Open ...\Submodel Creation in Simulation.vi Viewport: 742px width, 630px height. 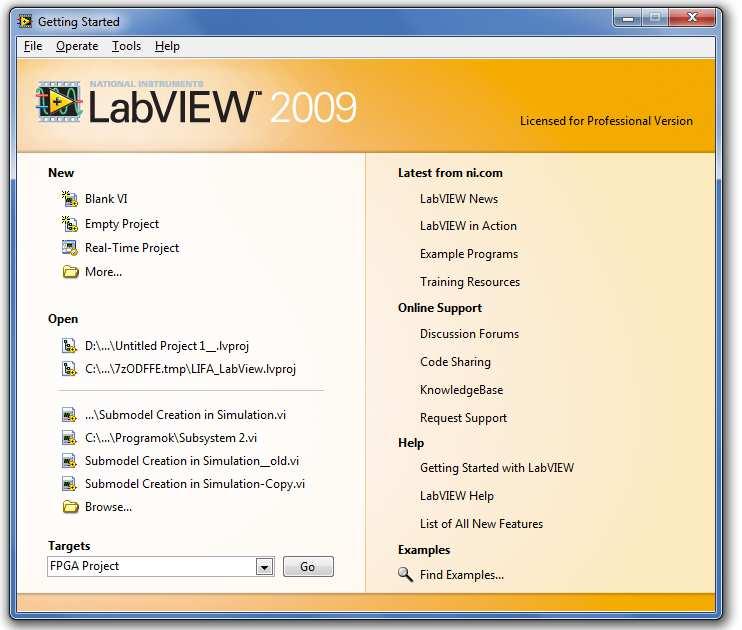[186, 415]
